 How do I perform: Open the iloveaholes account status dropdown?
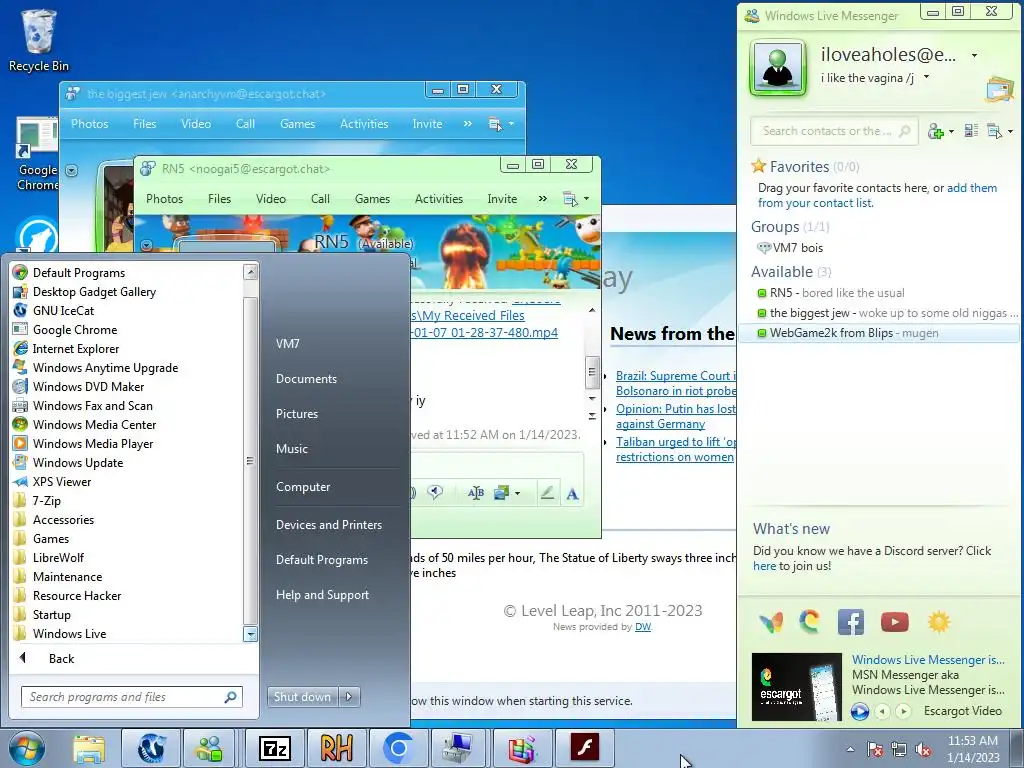tap(974, 56)
